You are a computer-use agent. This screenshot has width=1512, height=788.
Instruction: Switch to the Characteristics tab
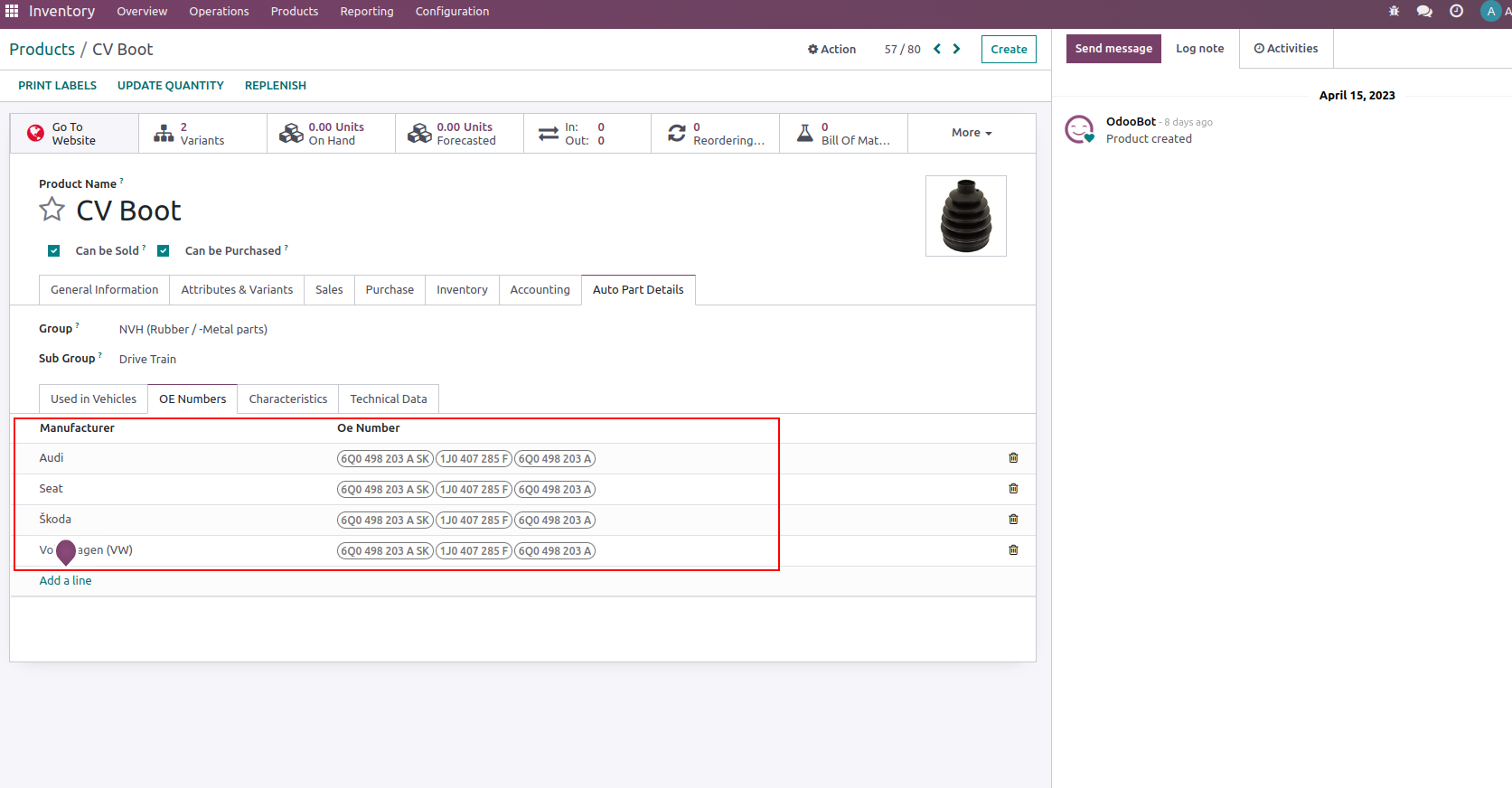[x=287, y=399]
